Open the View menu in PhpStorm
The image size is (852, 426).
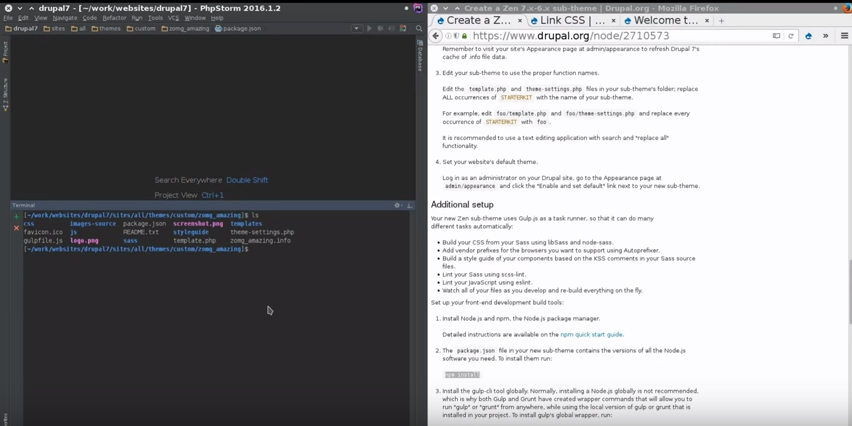(41, 18)
